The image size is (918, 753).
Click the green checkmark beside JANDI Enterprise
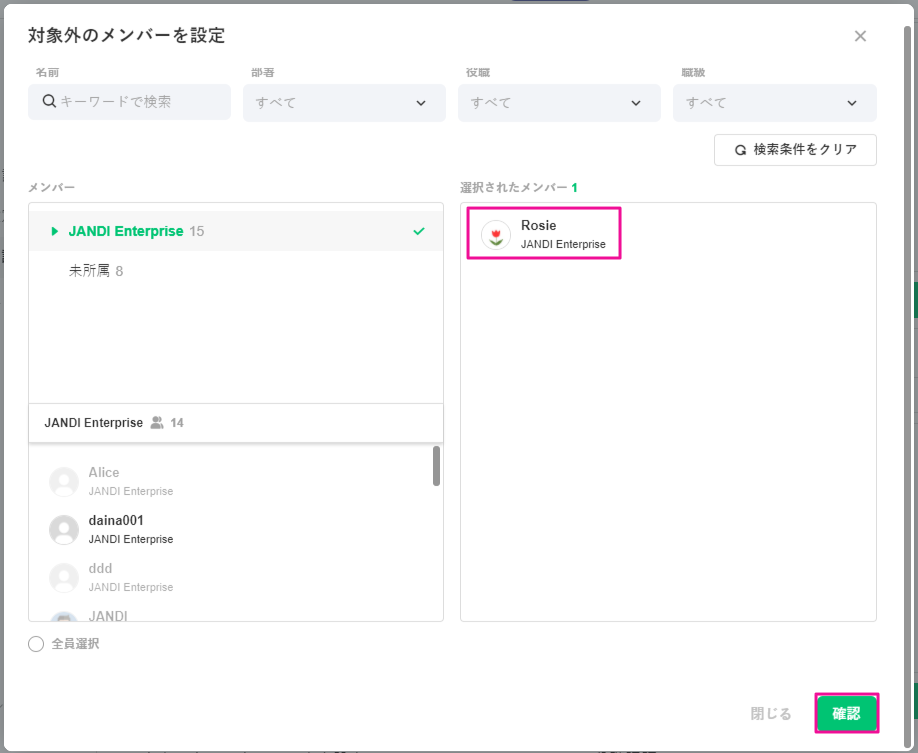coord(419,231)
